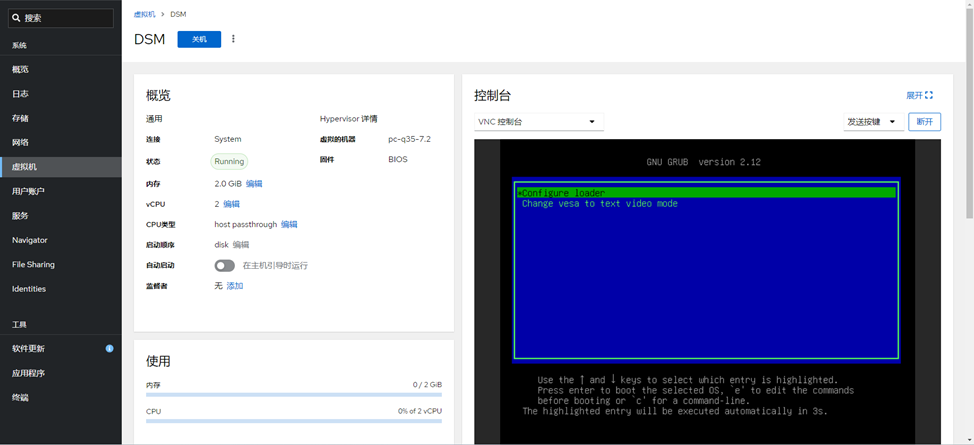This screenshot has width=974, height=445.
Task: Select Configure loader GRUB entry
Action: click(x=706, y=193)
